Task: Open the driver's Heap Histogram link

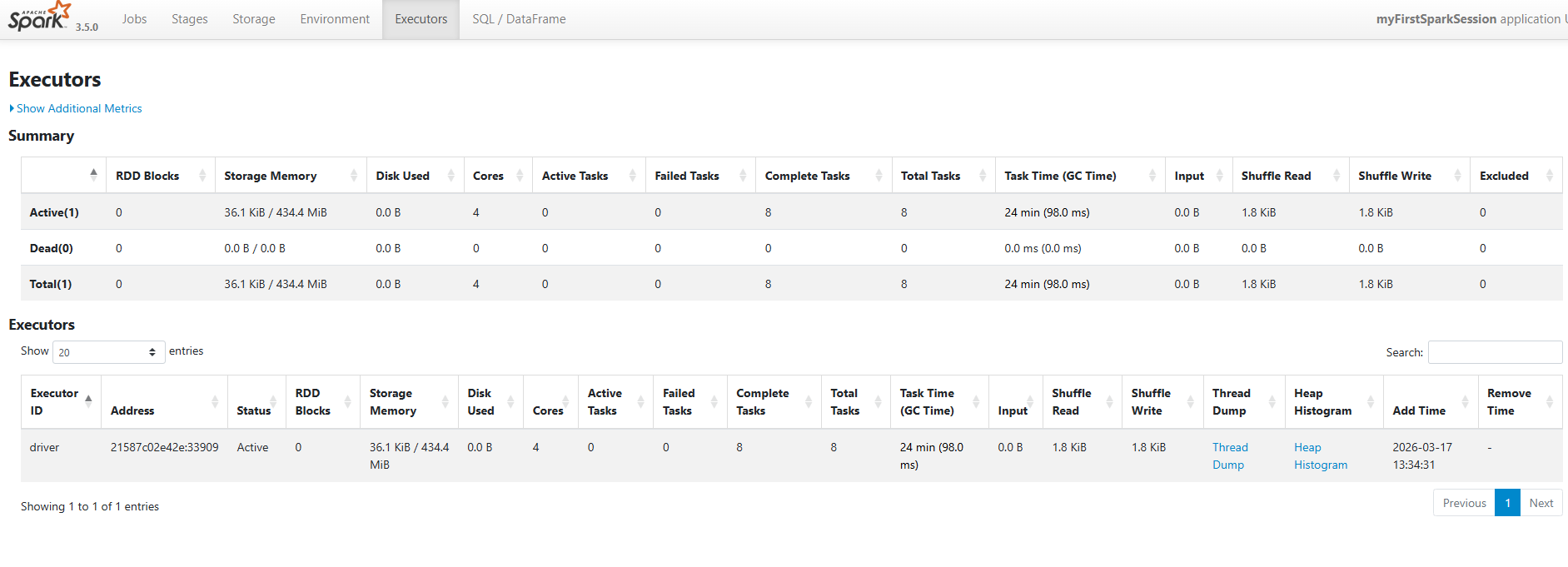Action: tap(1321, 456)
